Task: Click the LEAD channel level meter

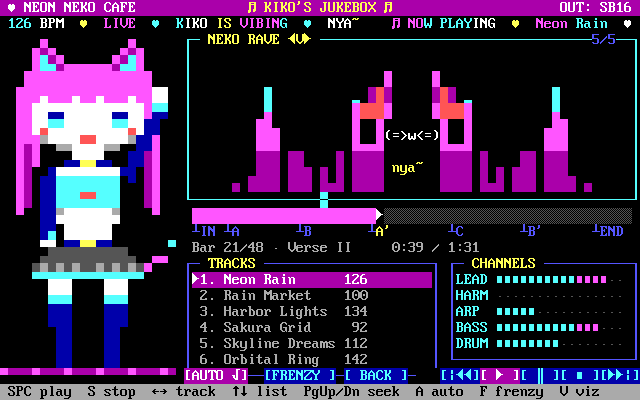Action: coord(560,280)
